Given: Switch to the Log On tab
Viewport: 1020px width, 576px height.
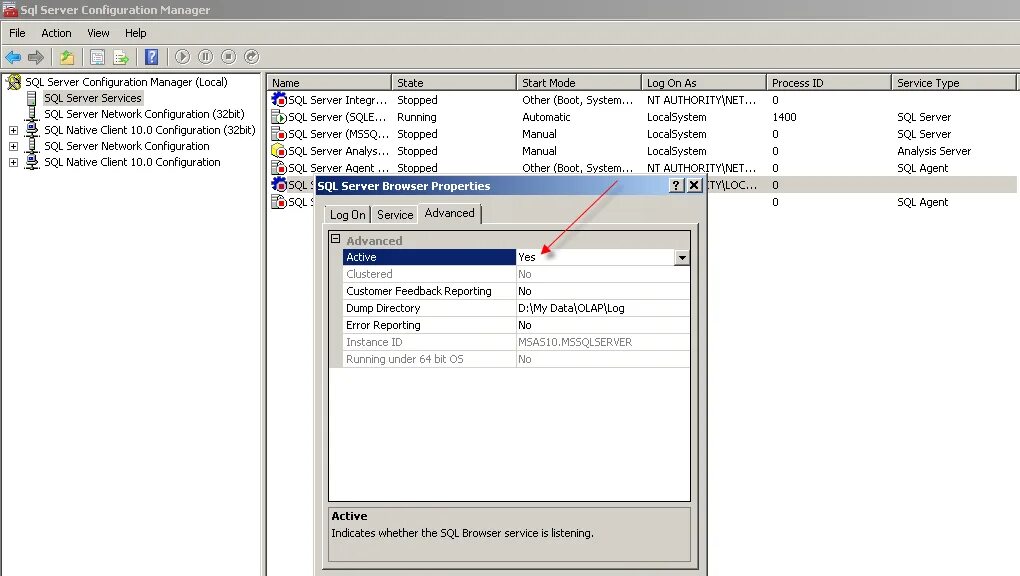Looking at the screenshot, I should [x=347, y=215].
